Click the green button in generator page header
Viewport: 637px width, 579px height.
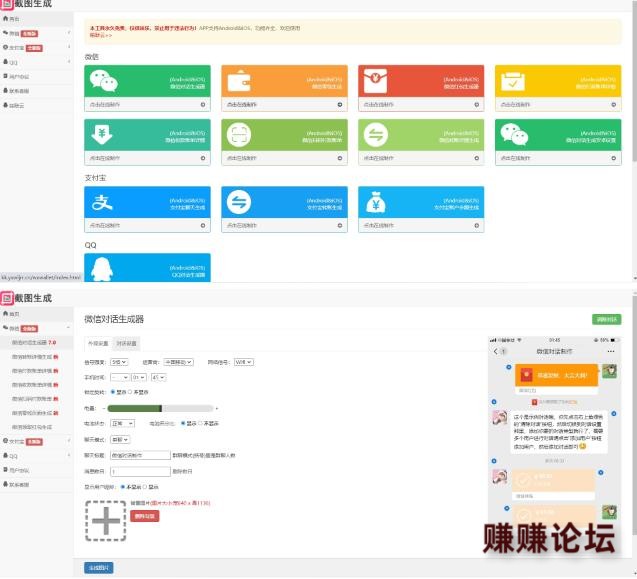coord(607,319)
